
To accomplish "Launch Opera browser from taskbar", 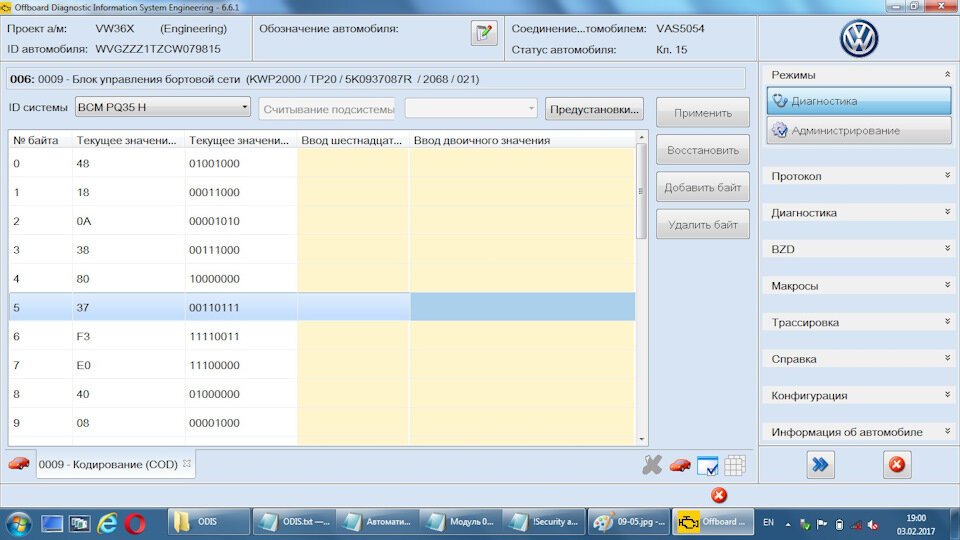I will coord(135,523).
